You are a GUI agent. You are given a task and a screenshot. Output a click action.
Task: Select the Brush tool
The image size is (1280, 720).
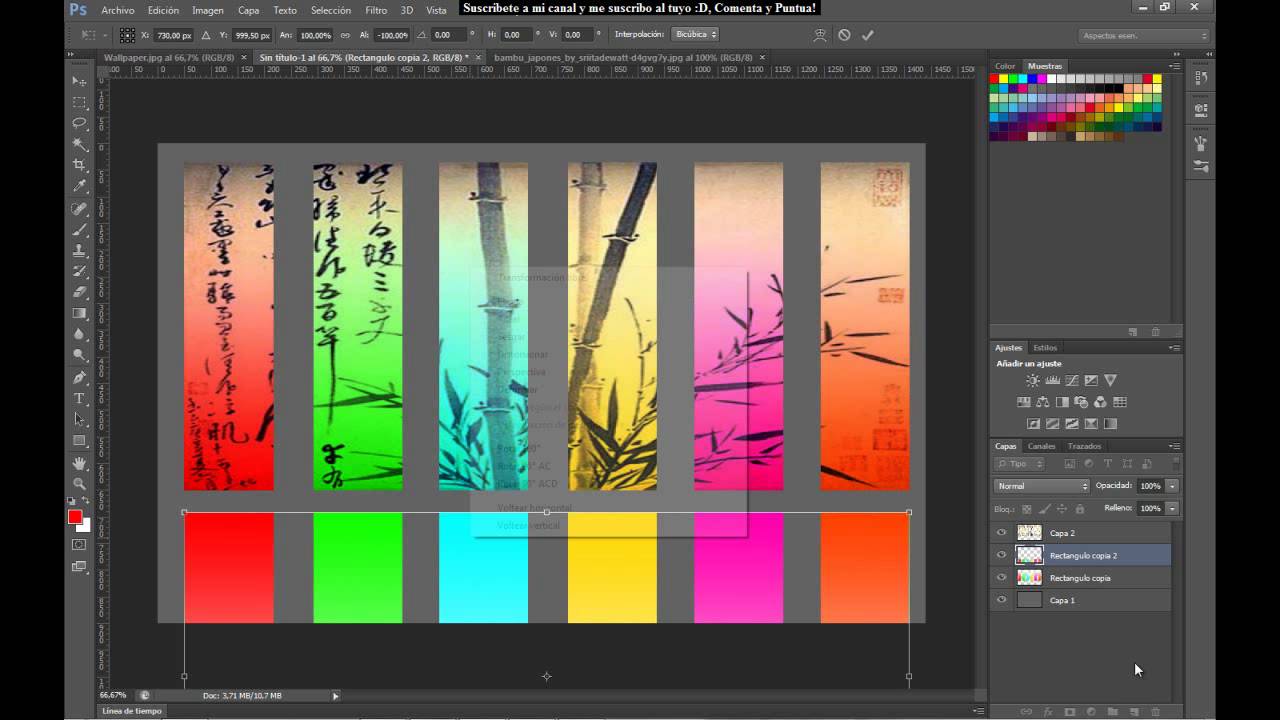[x=80, y=230]
